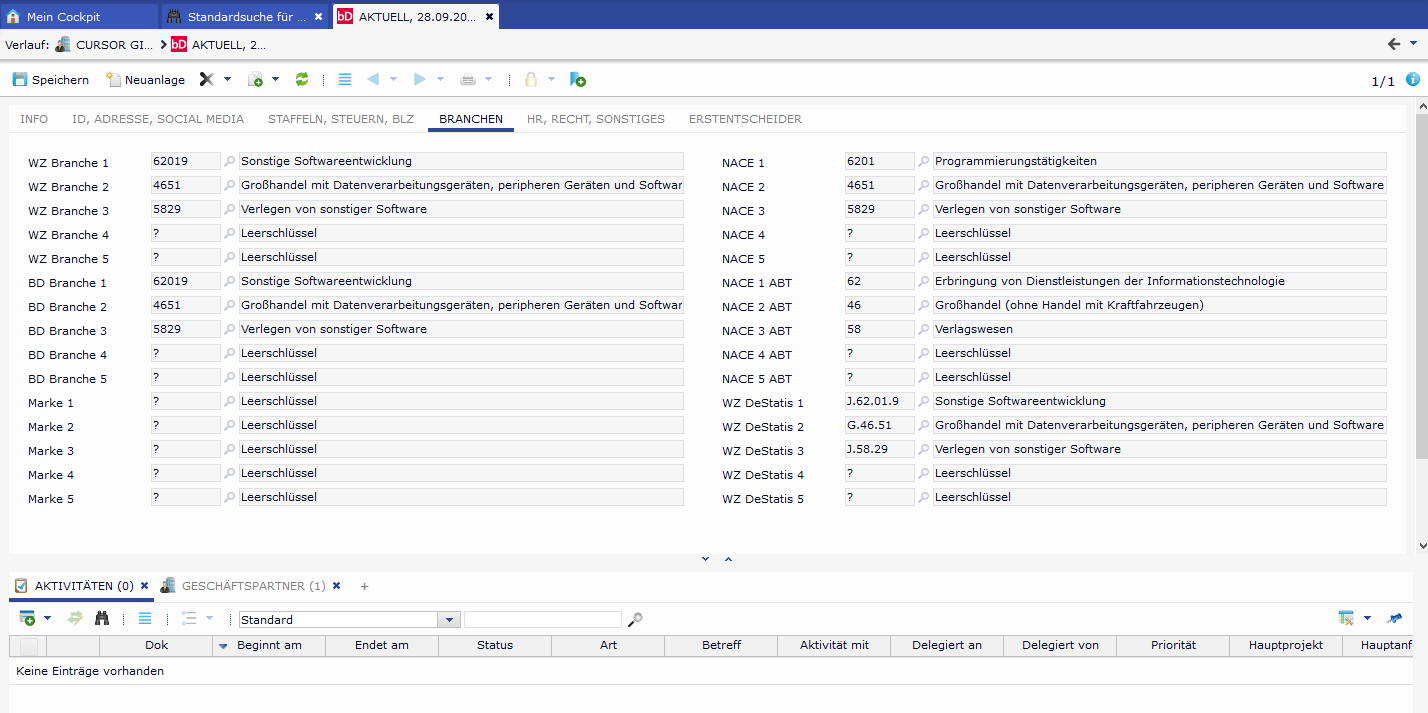Image resolution: width=1428 pixels, height=713 pixels.
Task: Click Neuanlage to create a record
Action: pos(145,80)
